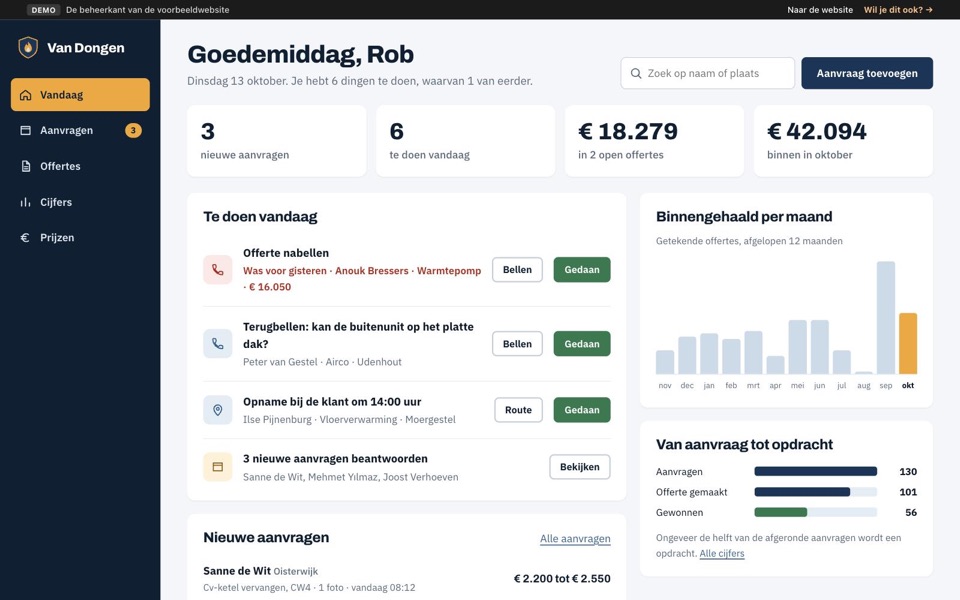Click the nov bar in the chart

pos(665,362)
